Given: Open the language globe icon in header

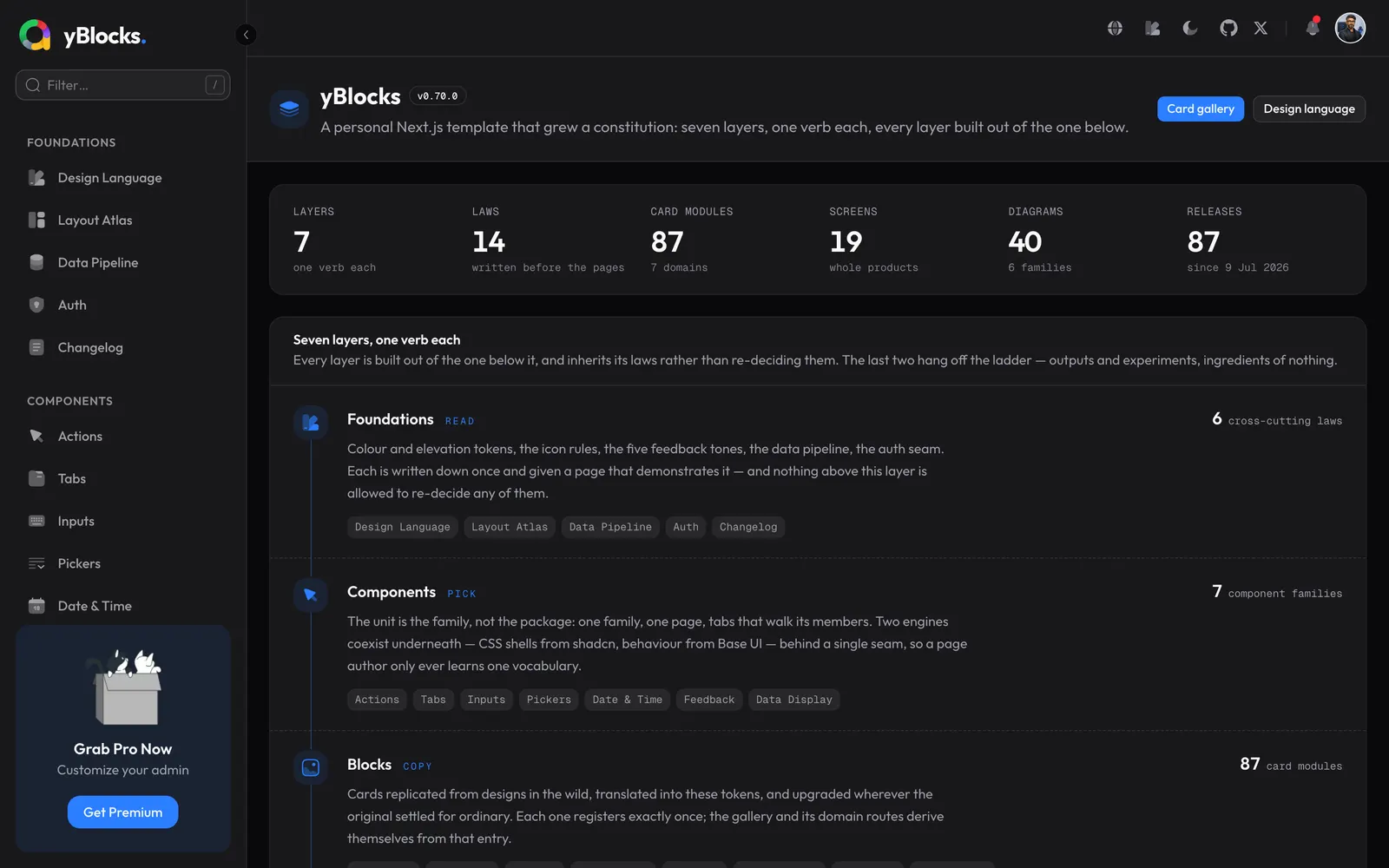Looking at the screenshot, I should [1115, 29].
